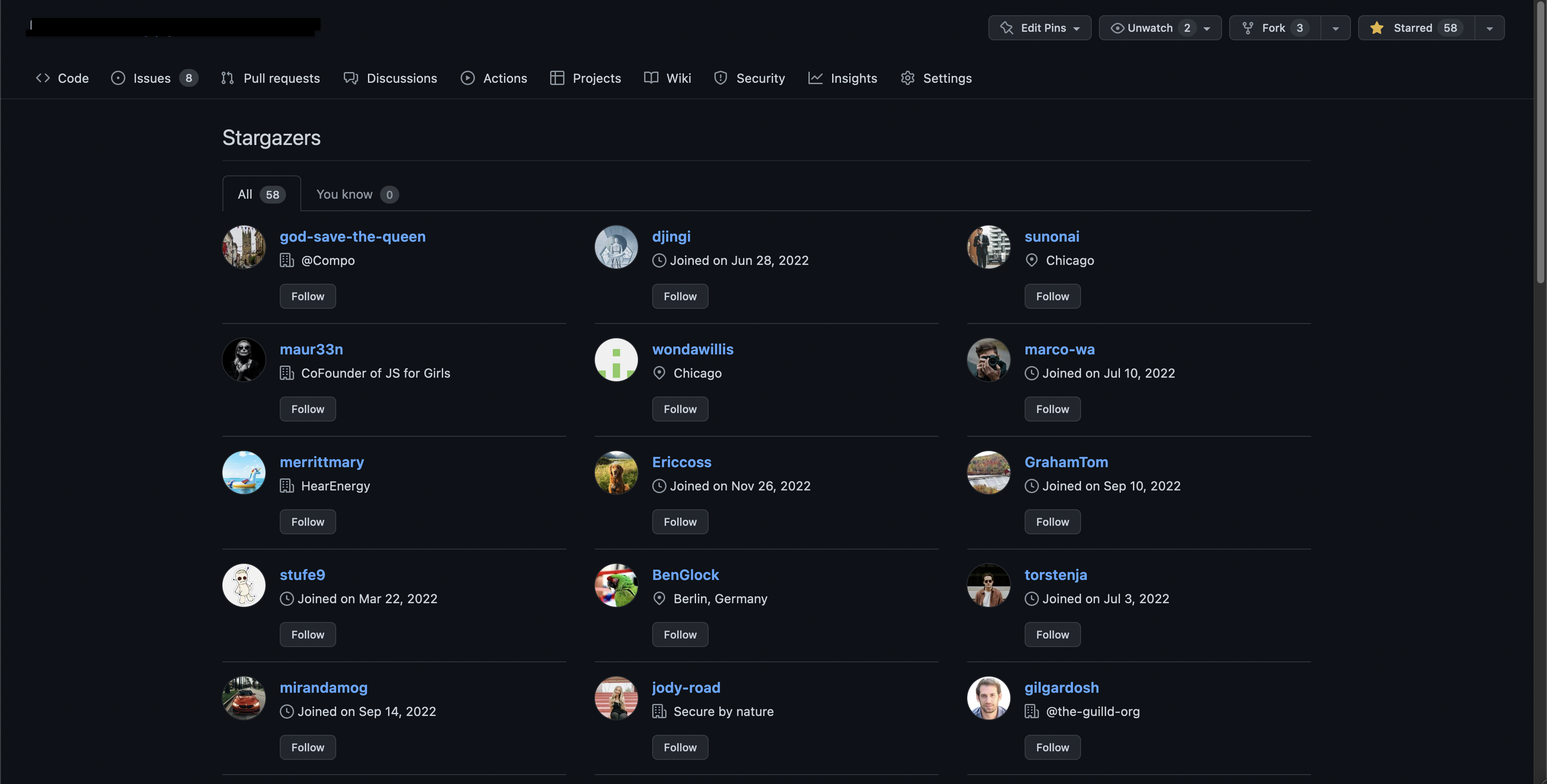1547x784 pixels.
Task: Click Follow button for god-save-the-queen
Action: coord(307,296)
